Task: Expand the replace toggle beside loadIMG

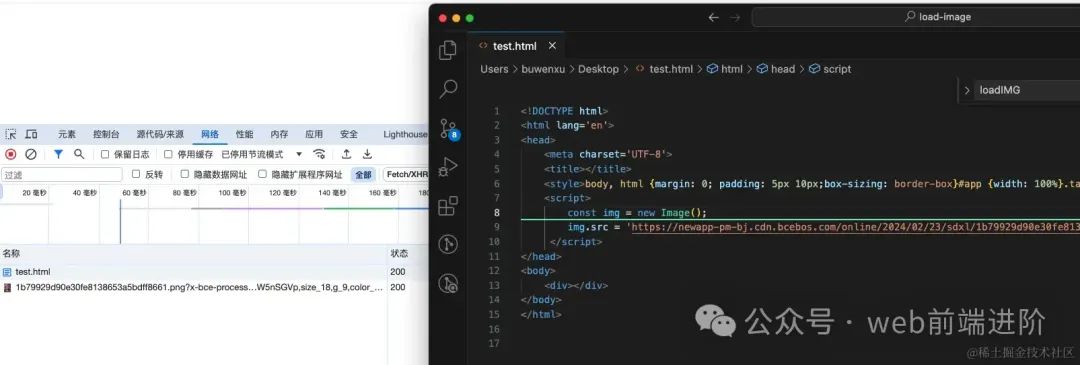Action: [966, 90]
